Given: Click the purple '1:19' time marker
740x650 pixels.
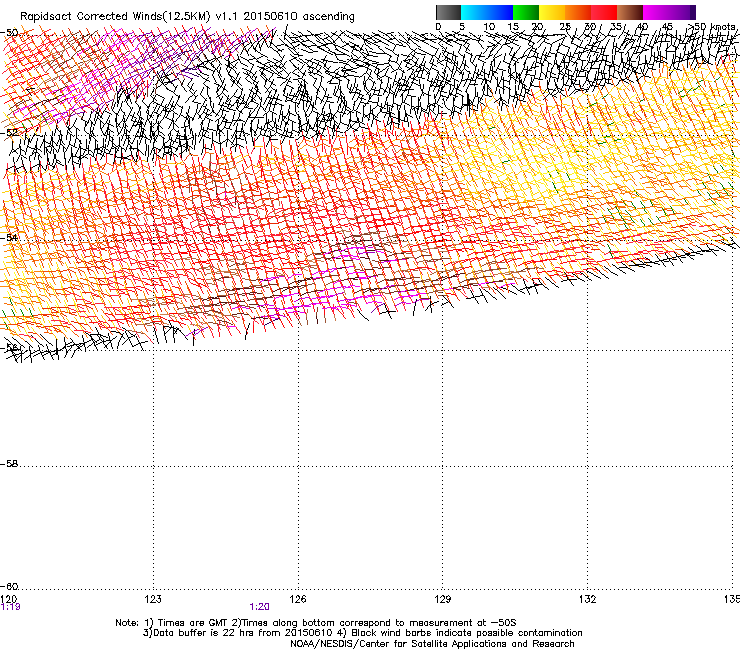Looking at the screenshot, I should point(10,607).
